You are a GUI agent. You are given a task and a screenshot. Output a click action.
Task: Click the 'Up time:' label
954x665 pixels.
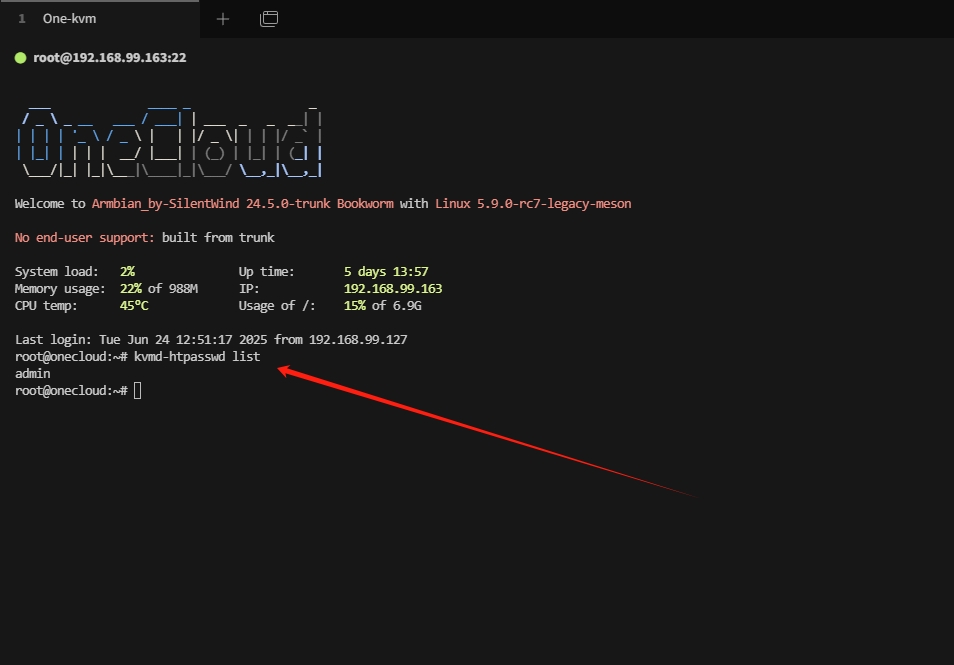click(266, 271)
